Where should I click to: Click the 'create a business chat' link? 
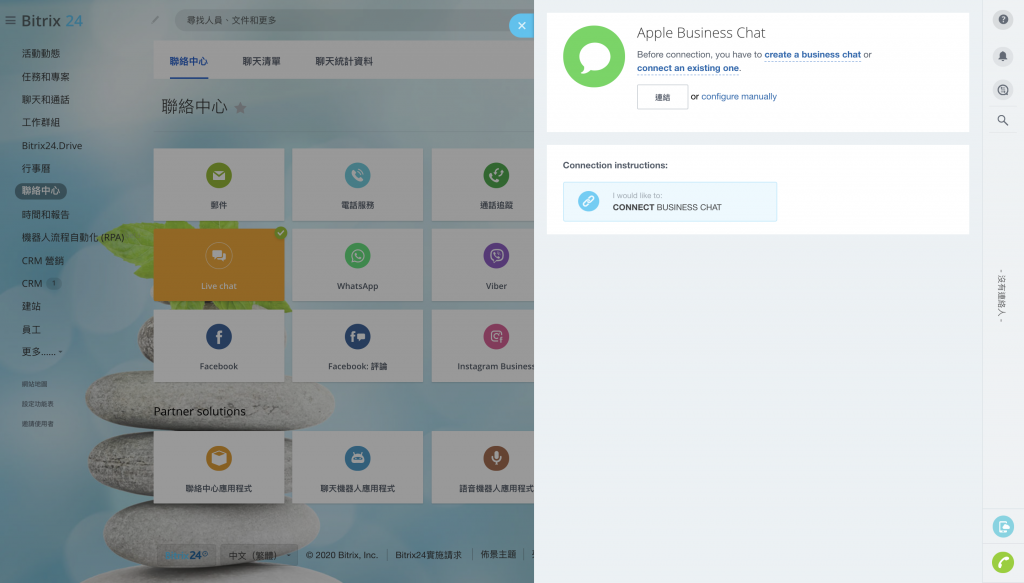(x=812, y=55)
